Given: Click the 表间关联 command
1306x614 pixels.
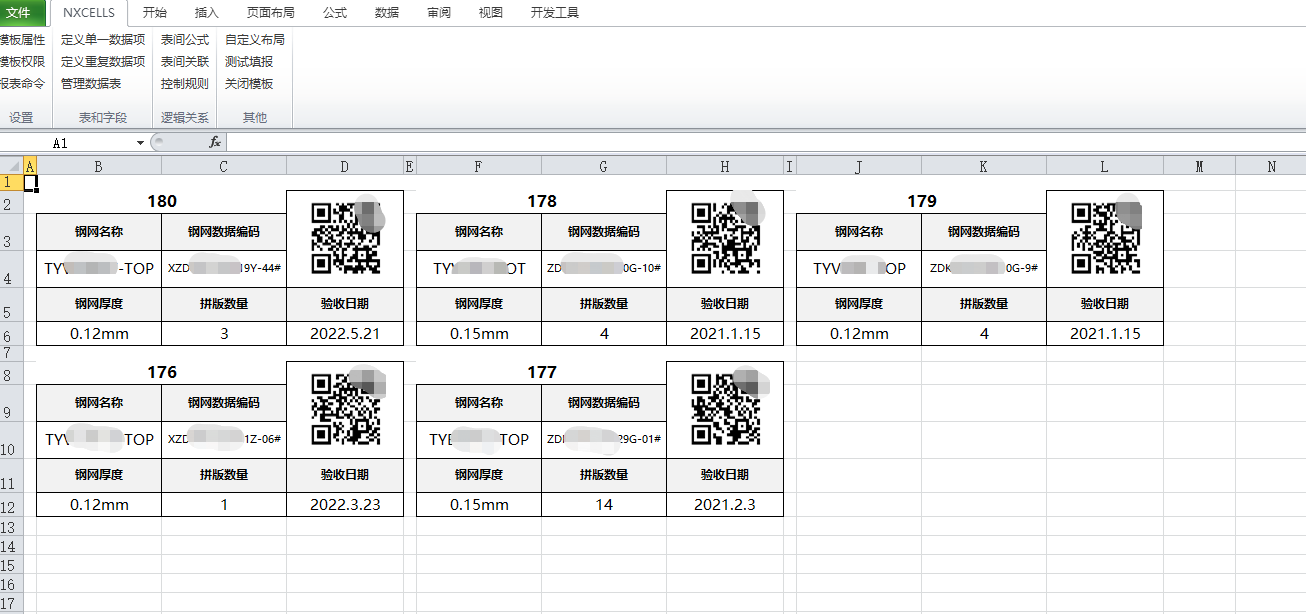Looking at the screenshot, I should (x=185, y=62).
